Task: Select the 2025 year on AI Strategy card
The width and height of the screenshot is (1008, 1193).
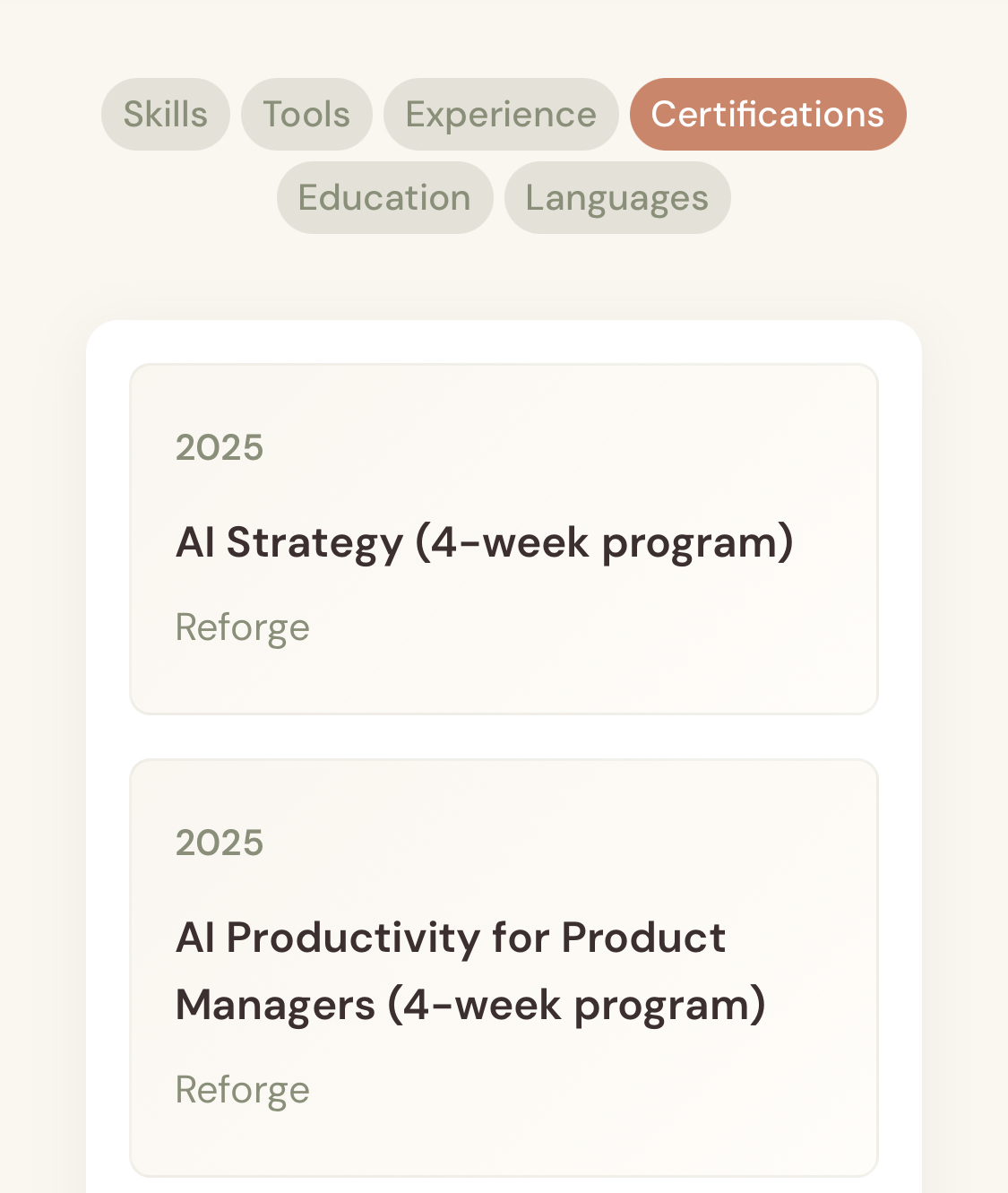Action: point(220,447)
